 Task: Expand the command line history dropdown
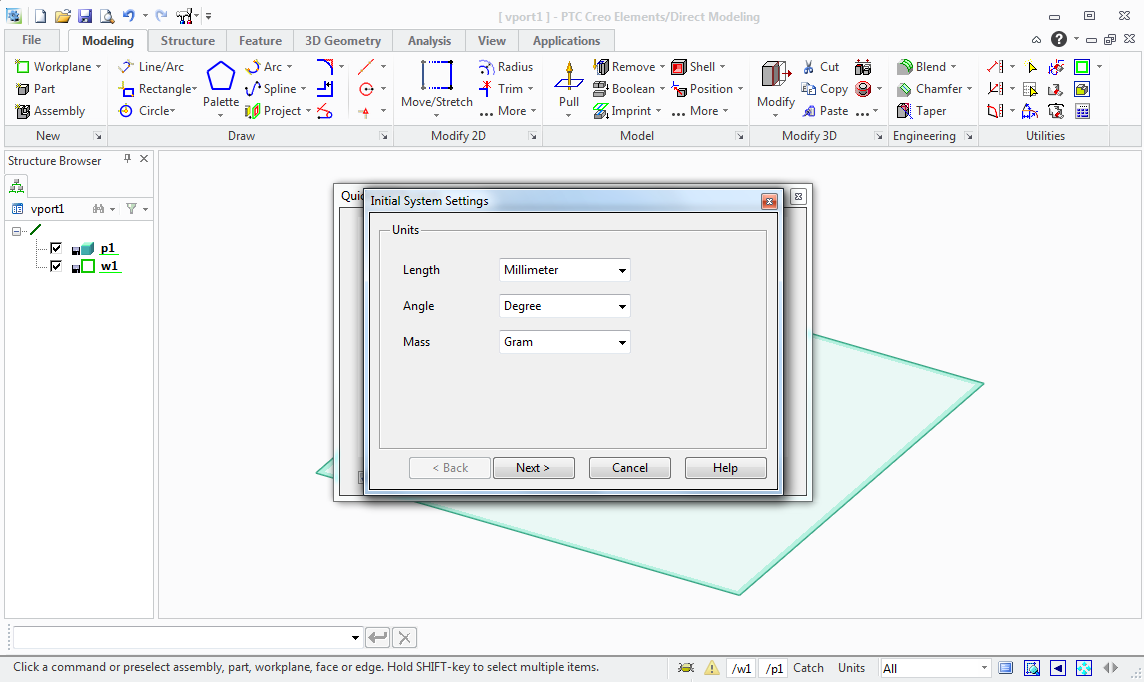tap(355, 638)
